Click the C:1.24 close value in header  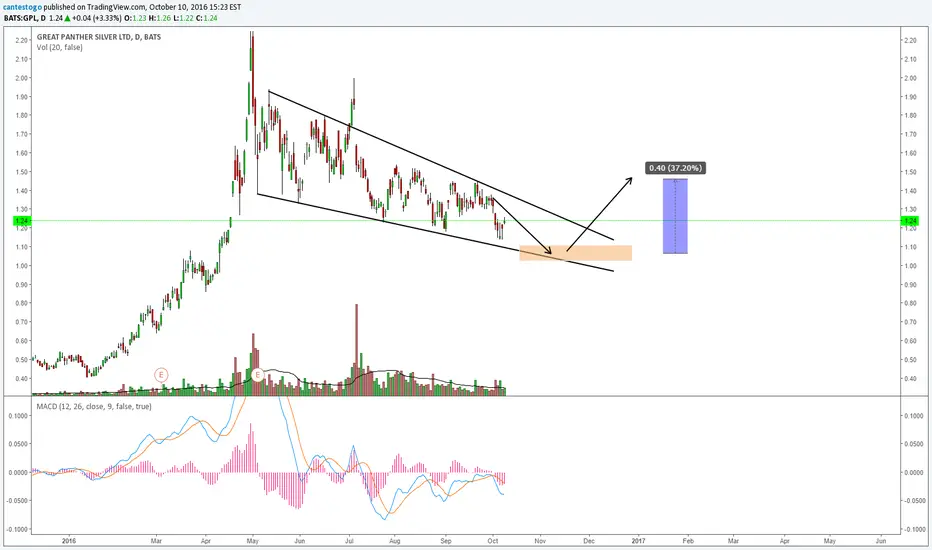206,18
